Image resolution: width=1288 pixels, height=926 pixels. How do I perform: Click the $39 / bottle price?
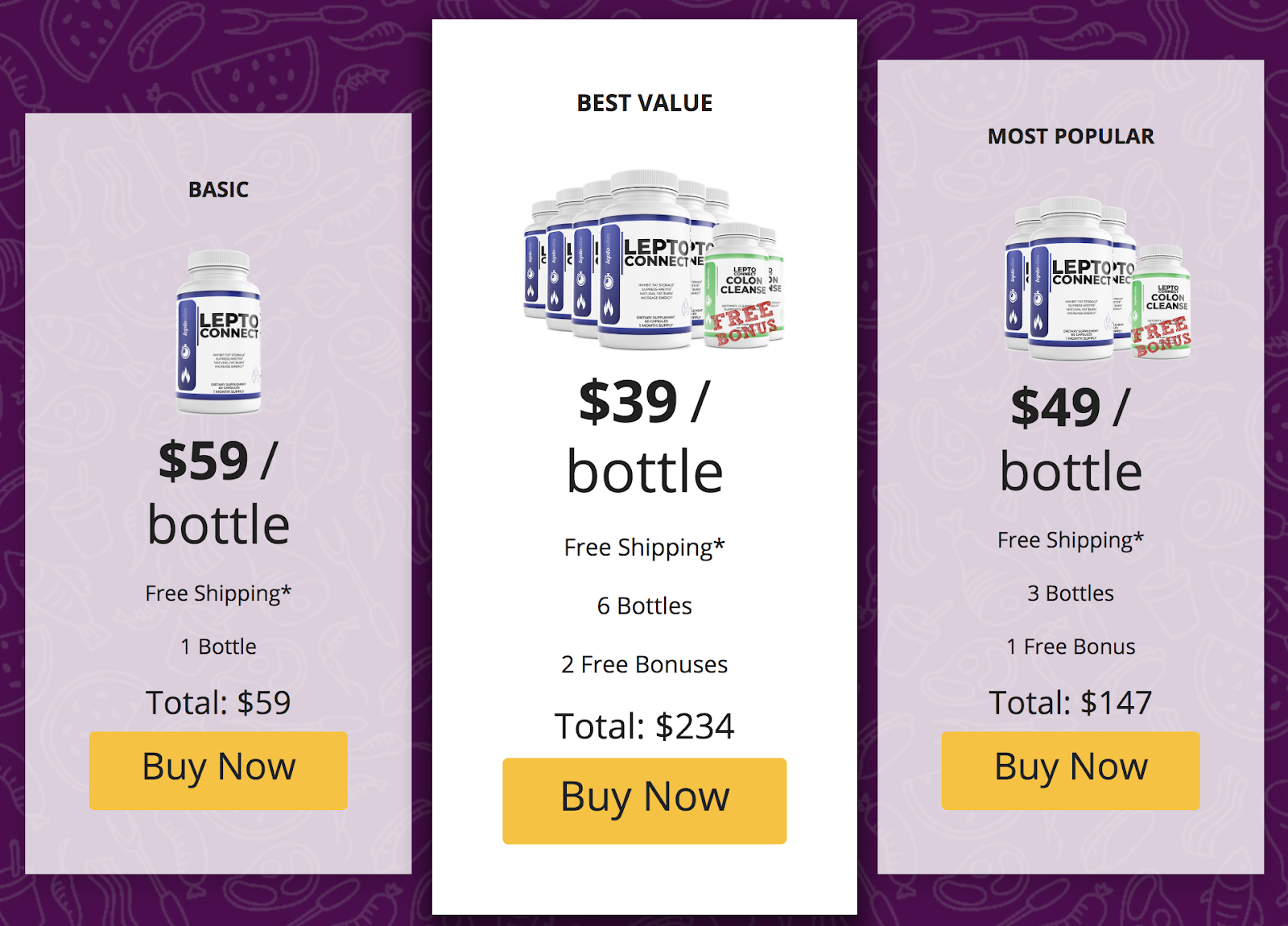pyautogui.click(x=644, y=436)
